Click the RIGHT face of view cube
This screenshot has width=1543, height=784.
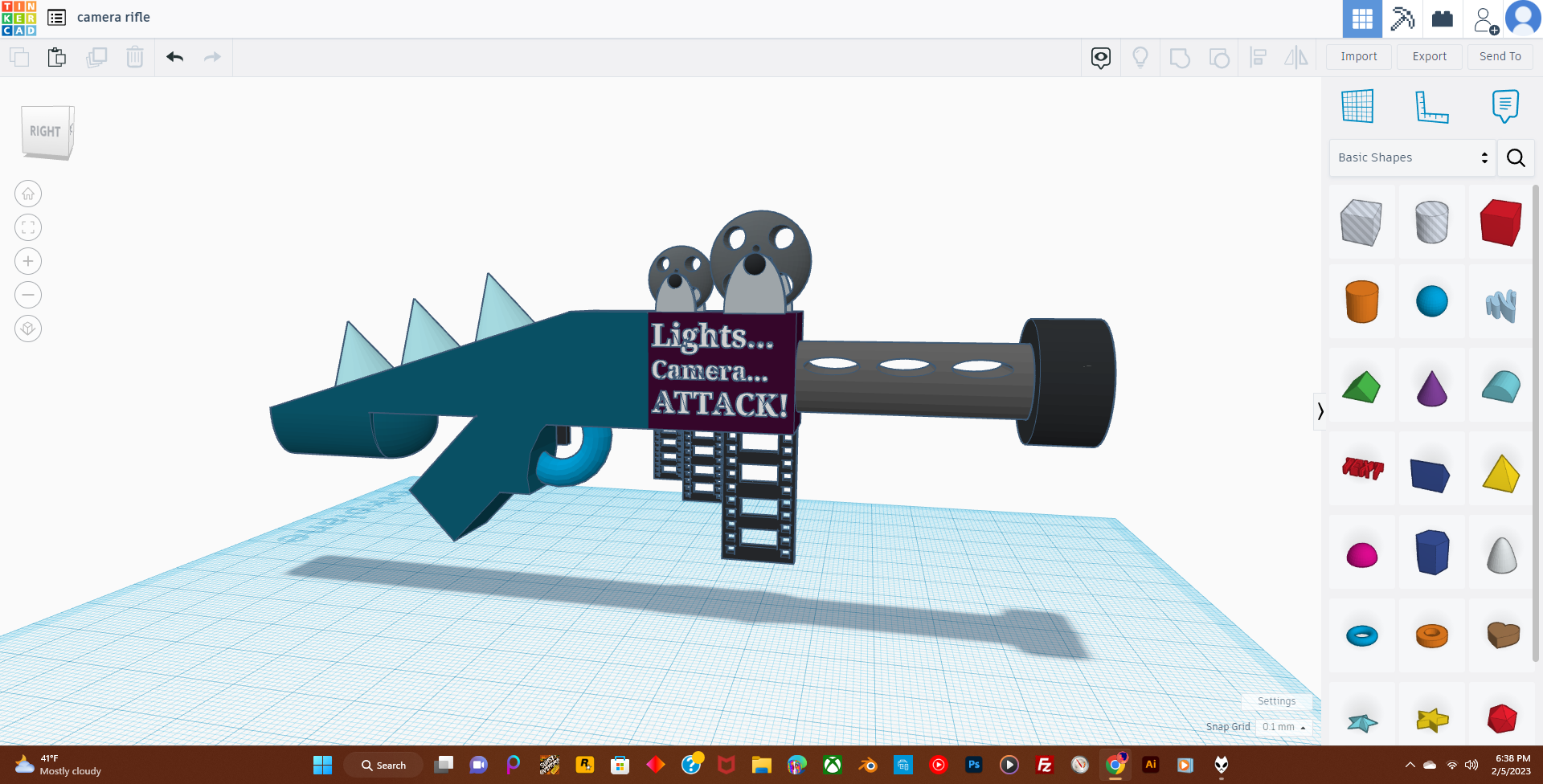[46, 132]
